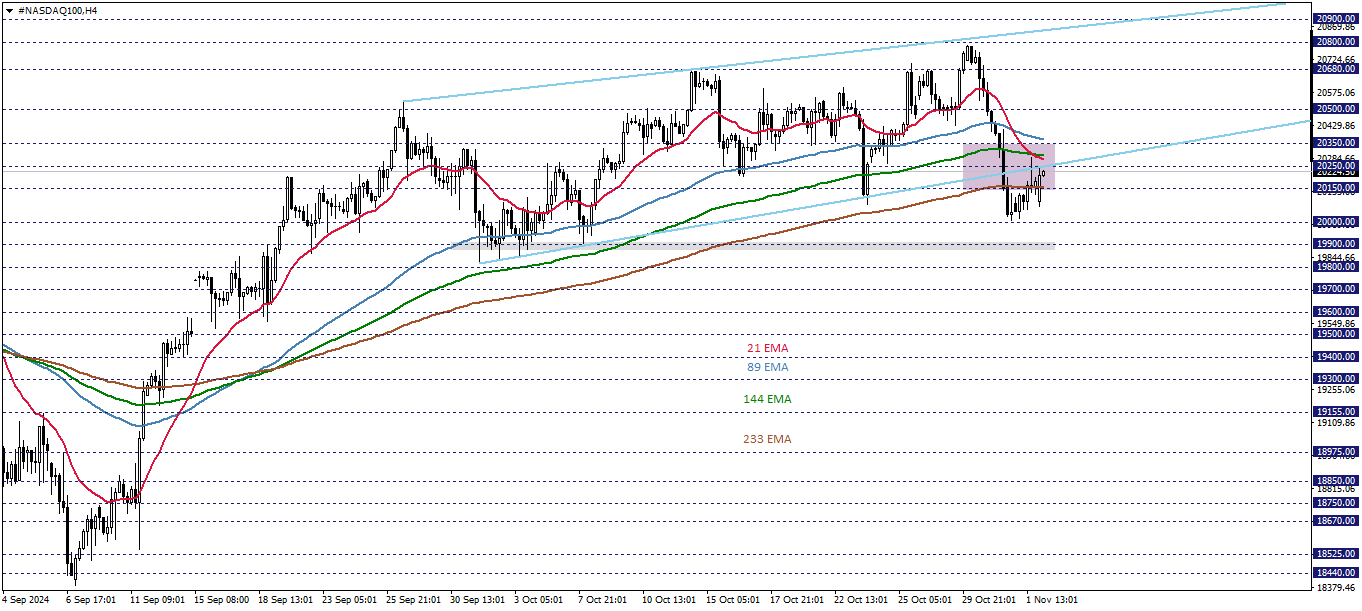Click the 3 Oct 05:01 time label
1362x611 pixels.
tap(538, 600)
